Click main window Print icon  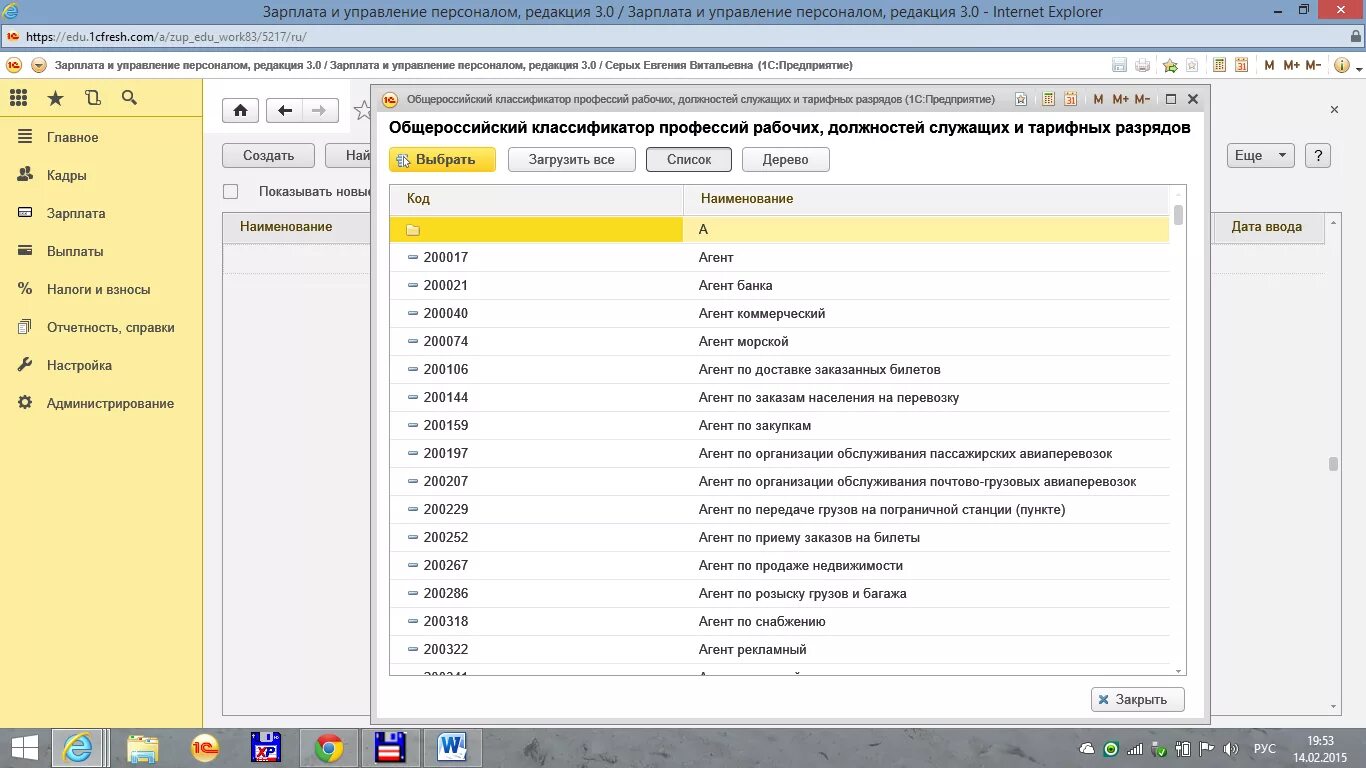click(x=1143, y=65)
